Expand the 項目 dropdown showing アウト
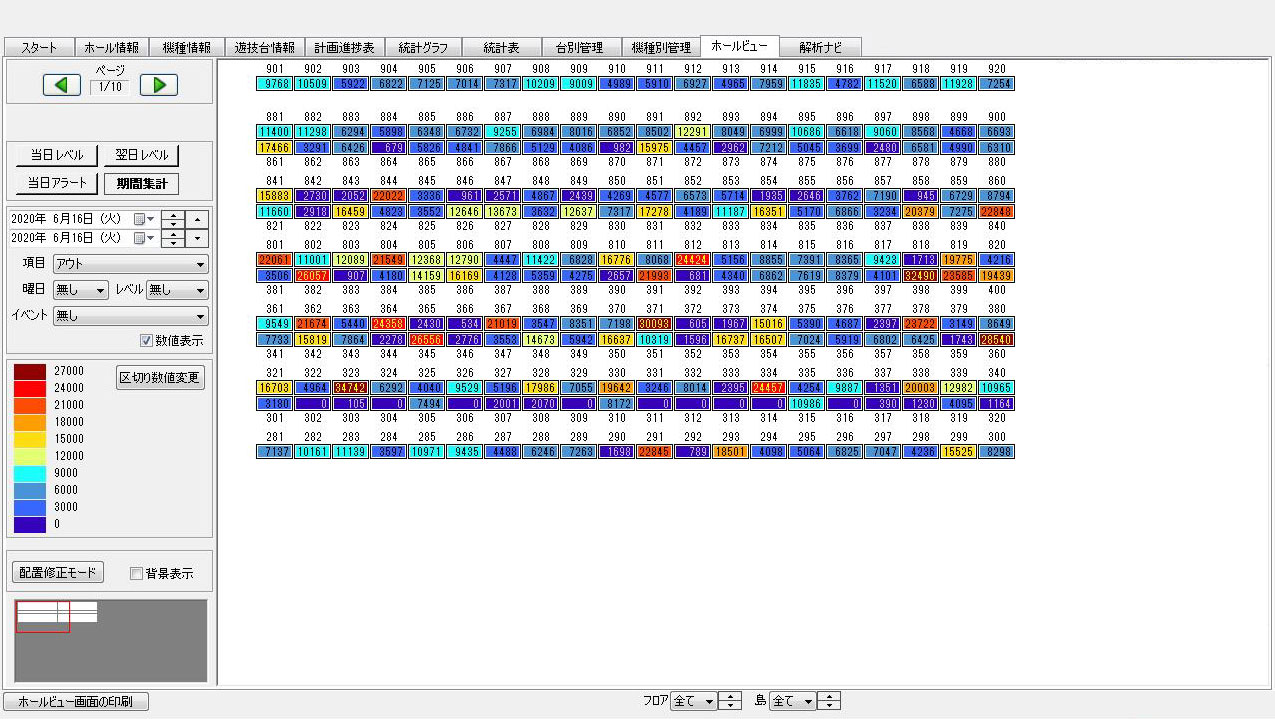Viewport: 1275px width, 719px height. click(x=130, y=264)
